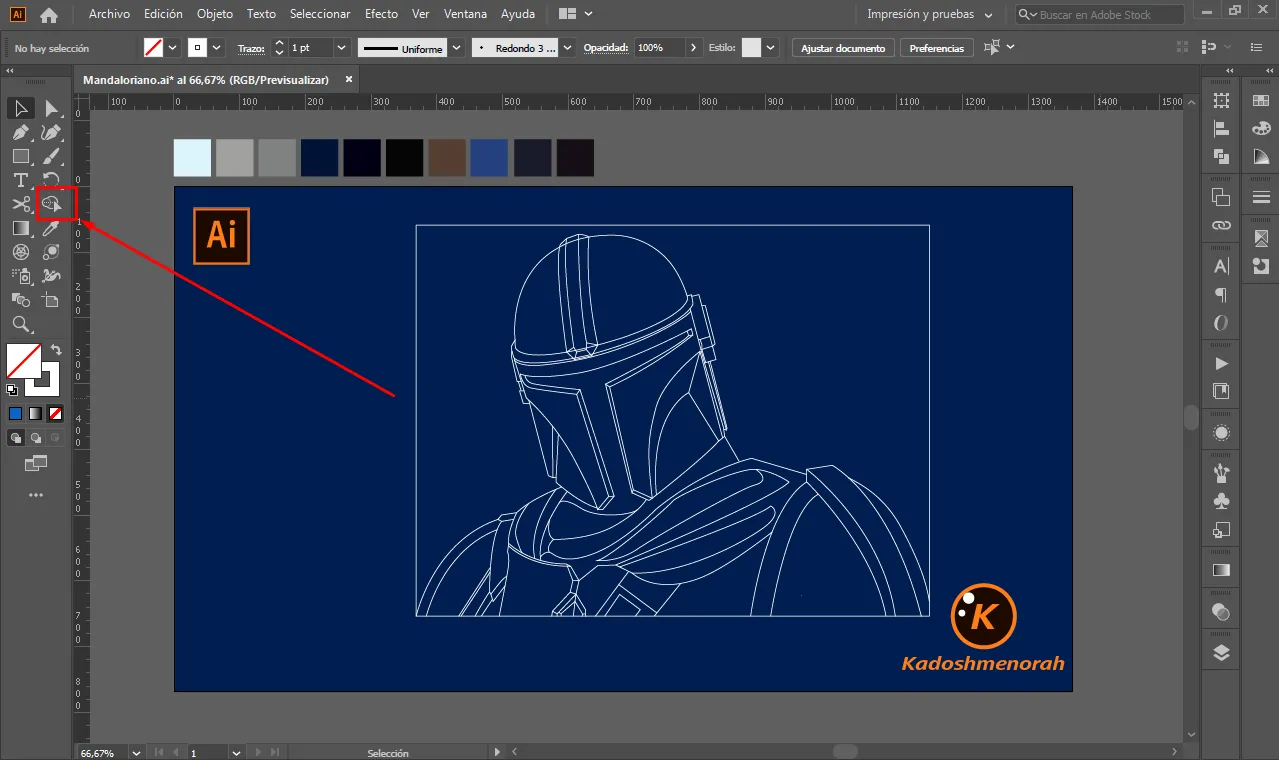Select the Symbol Sprayer tool
Viewport: 1279px width, 760px height.
click(x=21, y=276)
